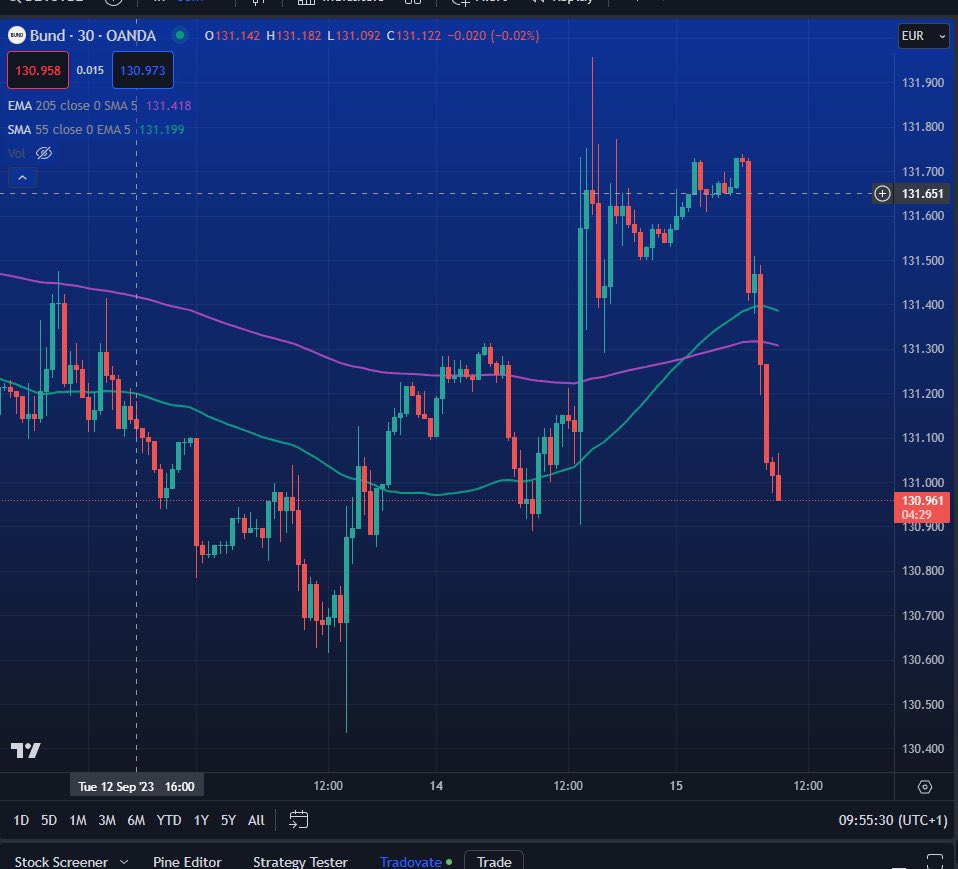Screen dimensions: 958x869
Task: Click the Bund symbol logo icon
Action: [x=16, y=35]
